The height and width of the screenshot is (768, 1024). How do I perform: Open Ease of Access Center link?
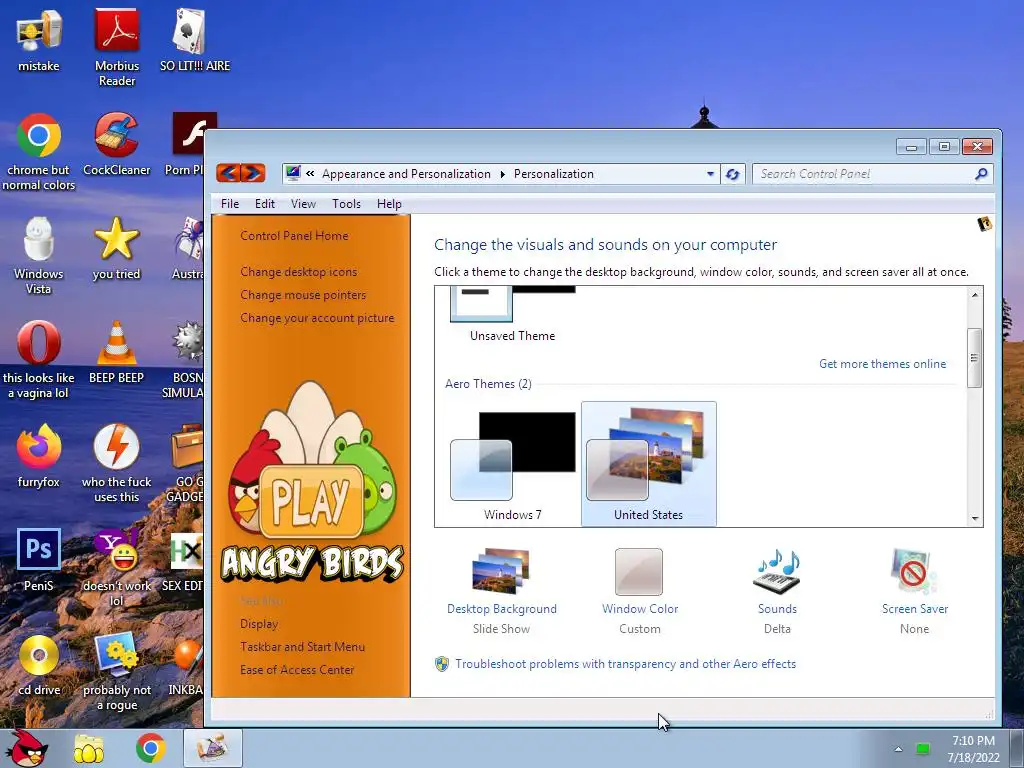pos(296,669)
